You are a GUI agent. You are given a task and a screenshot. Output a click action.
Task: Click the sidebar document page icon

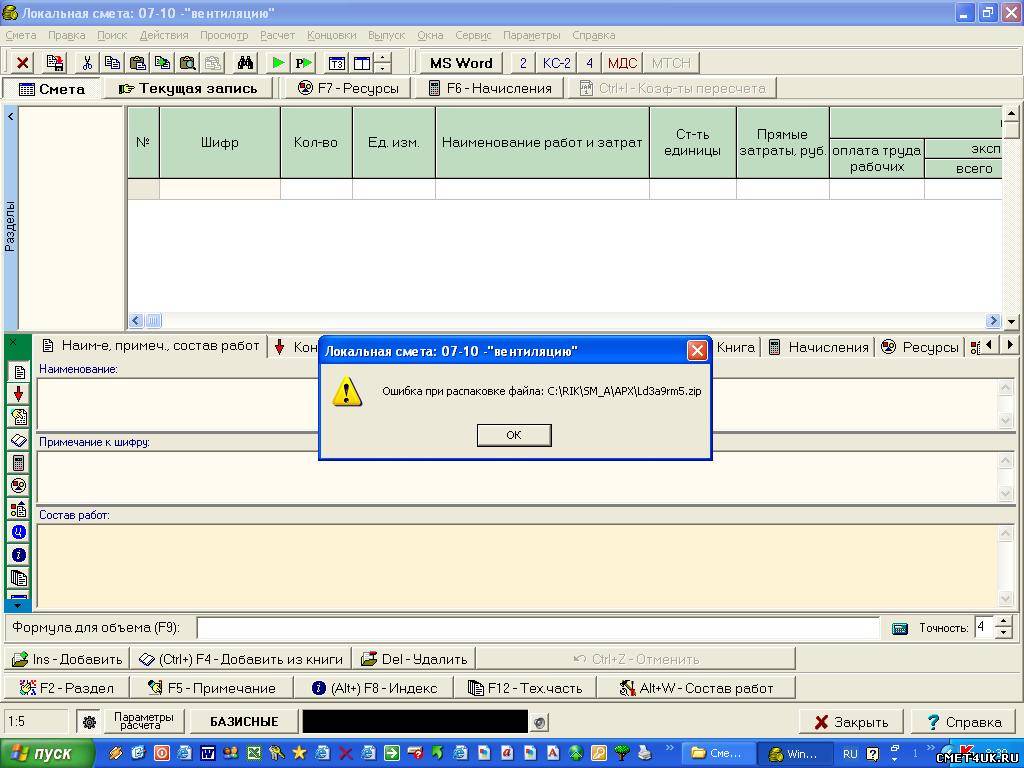[x=19, y=372]
